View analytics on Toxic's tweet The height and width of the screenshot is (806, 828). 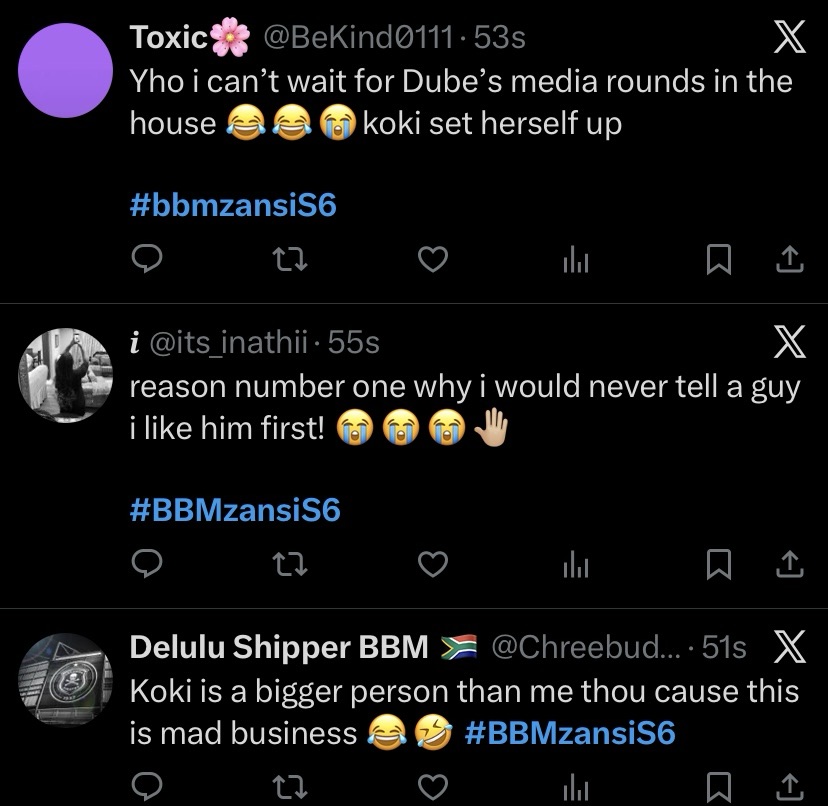575,261
